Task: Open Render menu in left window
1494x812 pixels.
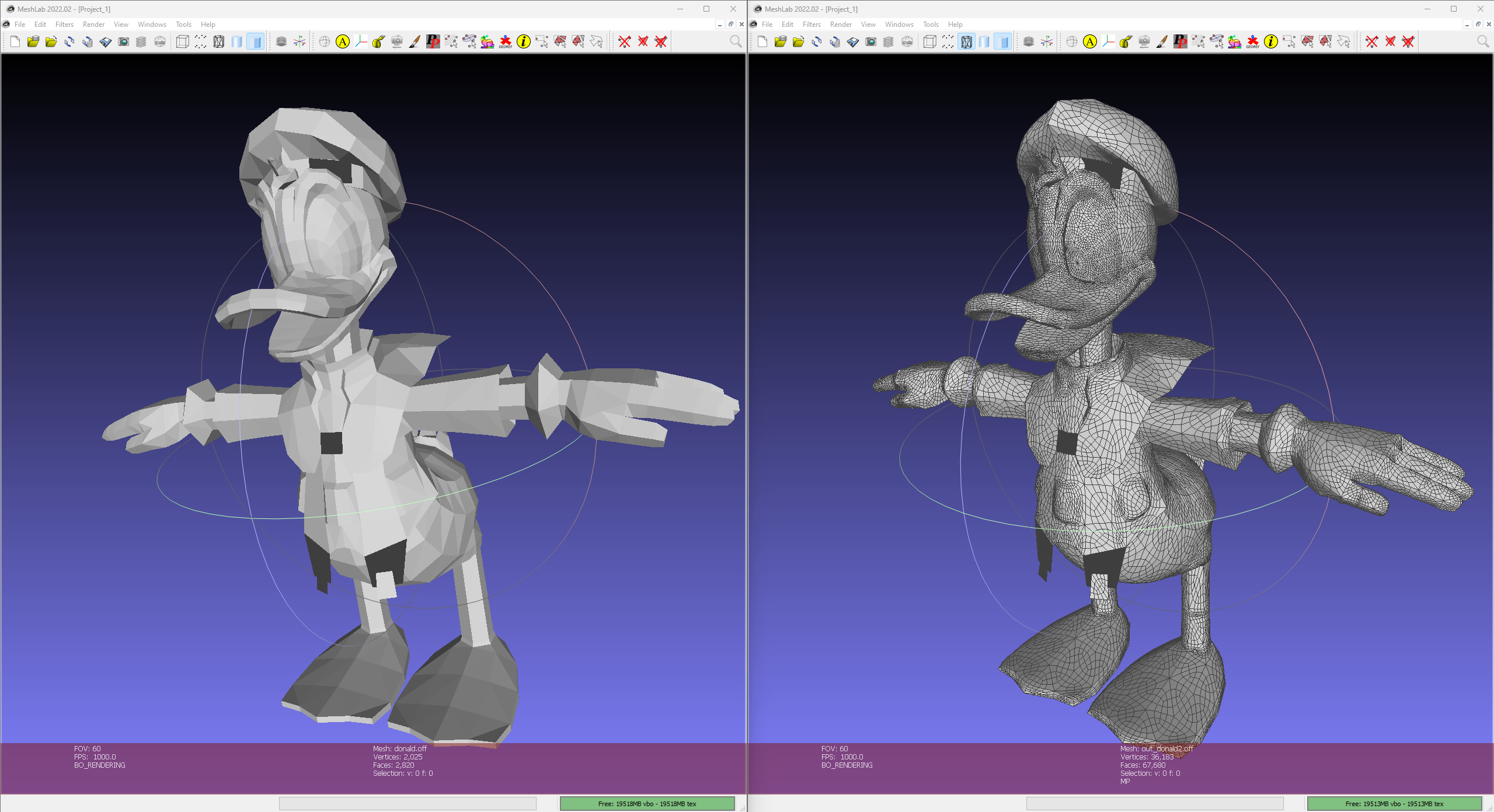Action: 94,25
